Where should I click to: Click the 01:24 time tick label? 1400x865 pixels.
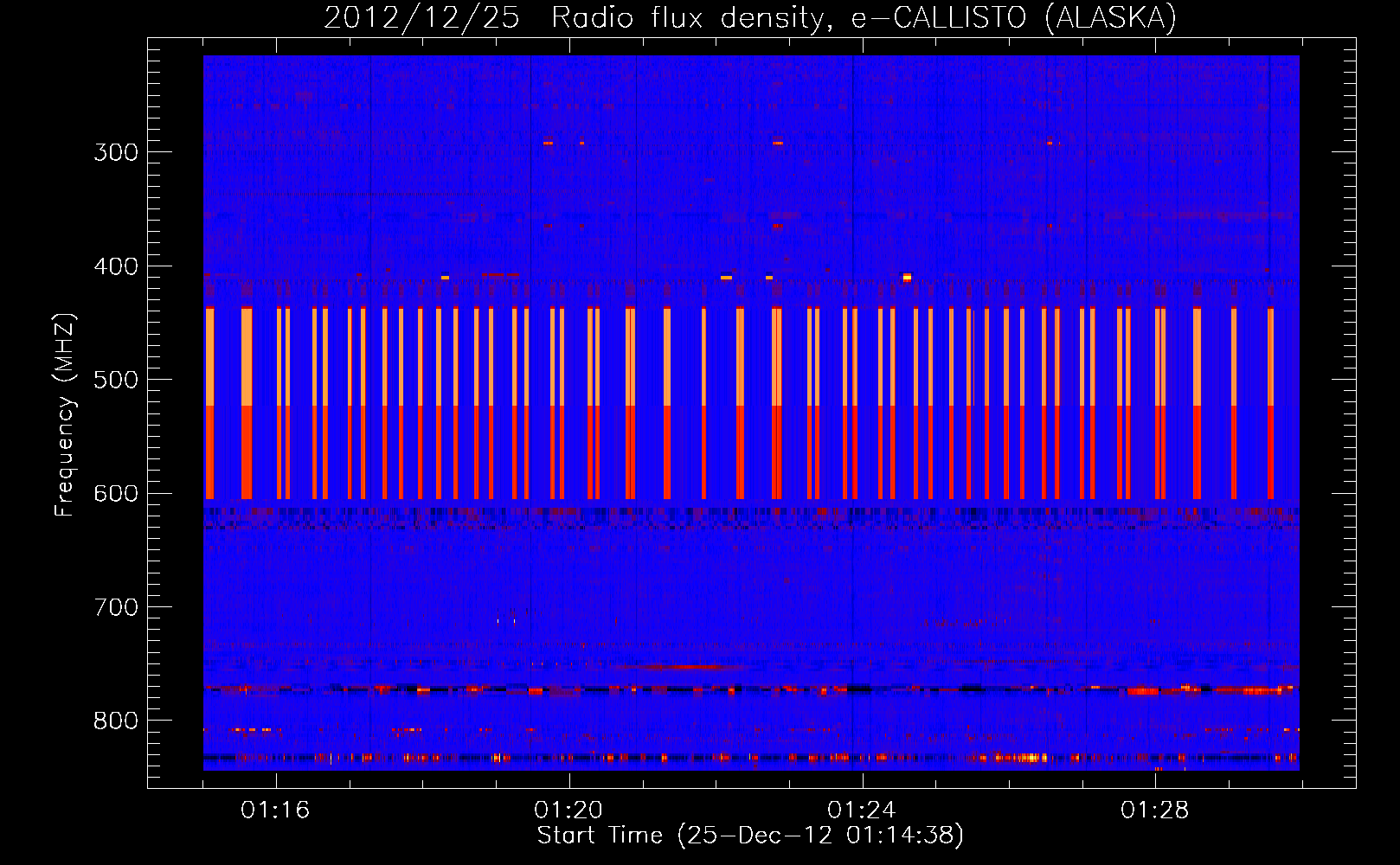862,811
